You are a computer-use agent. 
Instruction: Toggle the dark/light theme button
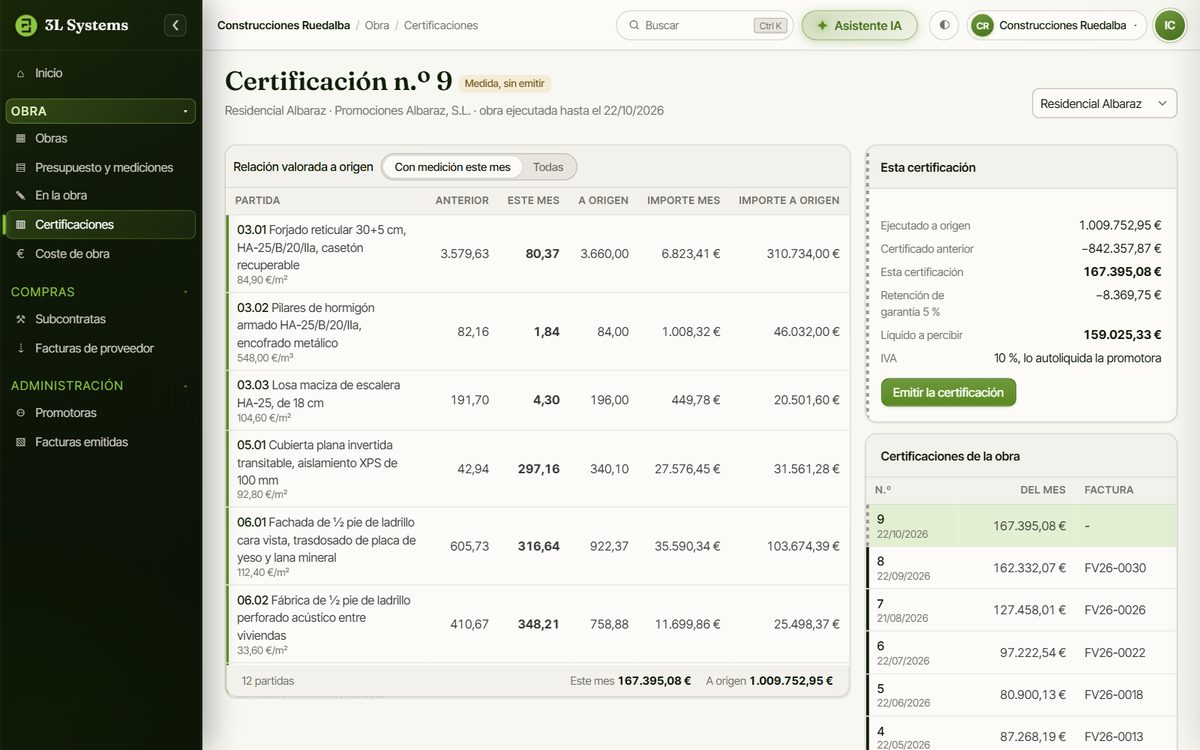click(944, 25)
